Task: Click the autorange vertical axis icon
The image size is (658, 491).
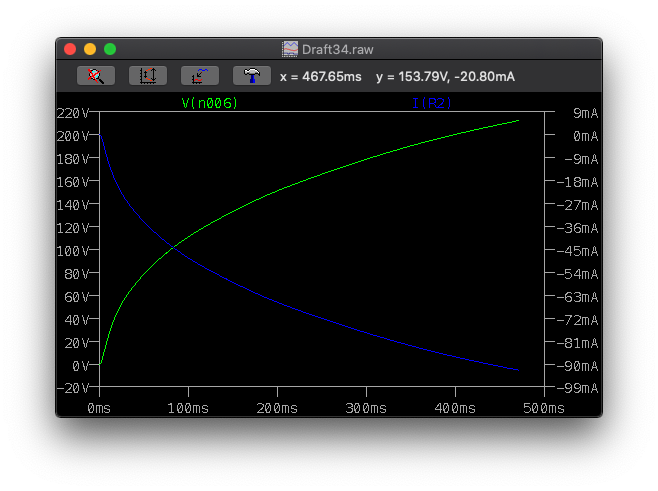Action: pos(148,76)
